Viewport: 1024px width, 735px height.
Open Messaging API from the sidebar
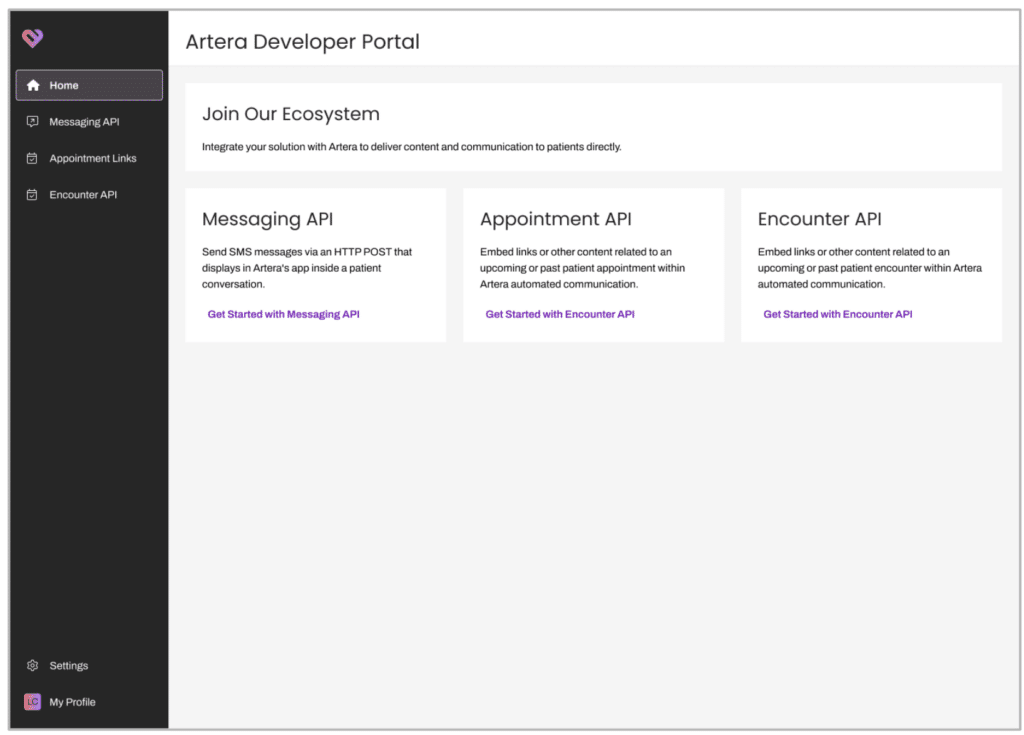coord(89,122)
